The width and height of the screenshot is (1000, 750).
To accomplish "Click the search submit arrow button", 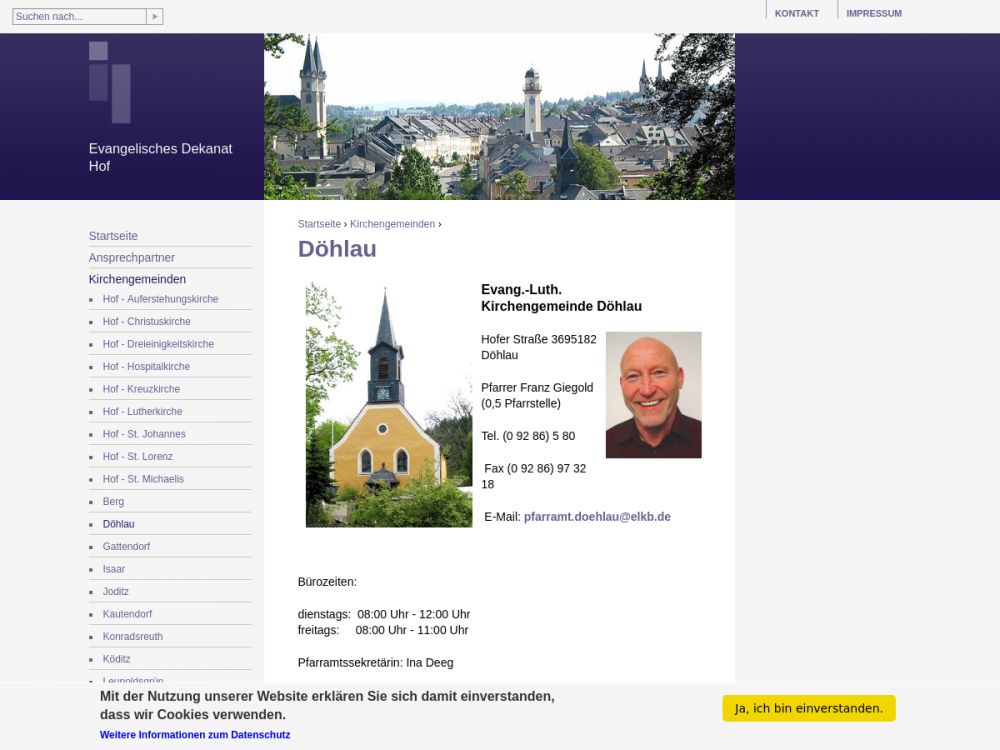I will [154, 17].
